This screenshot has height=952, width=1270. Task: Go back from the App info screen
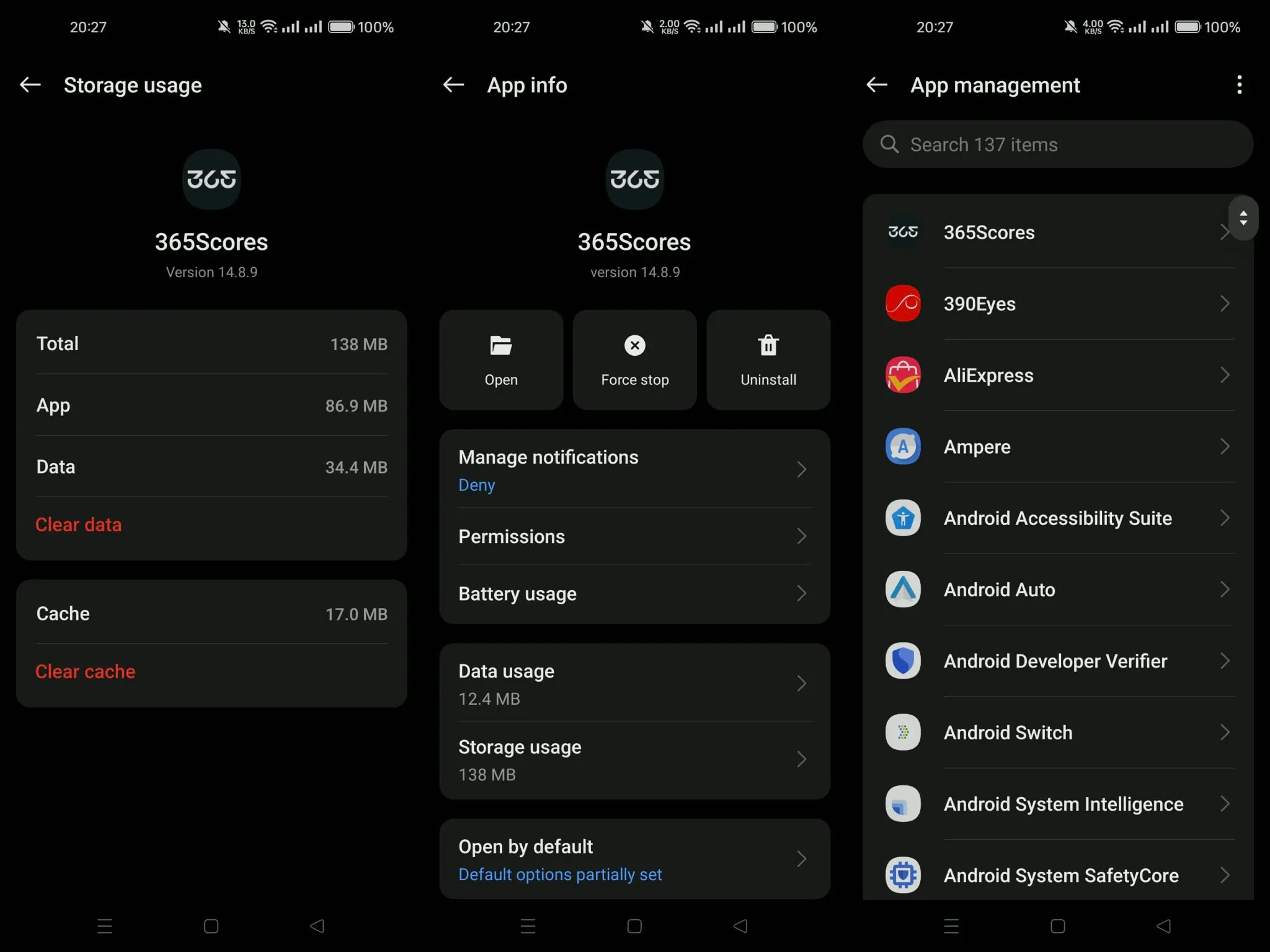click(454, 85)
